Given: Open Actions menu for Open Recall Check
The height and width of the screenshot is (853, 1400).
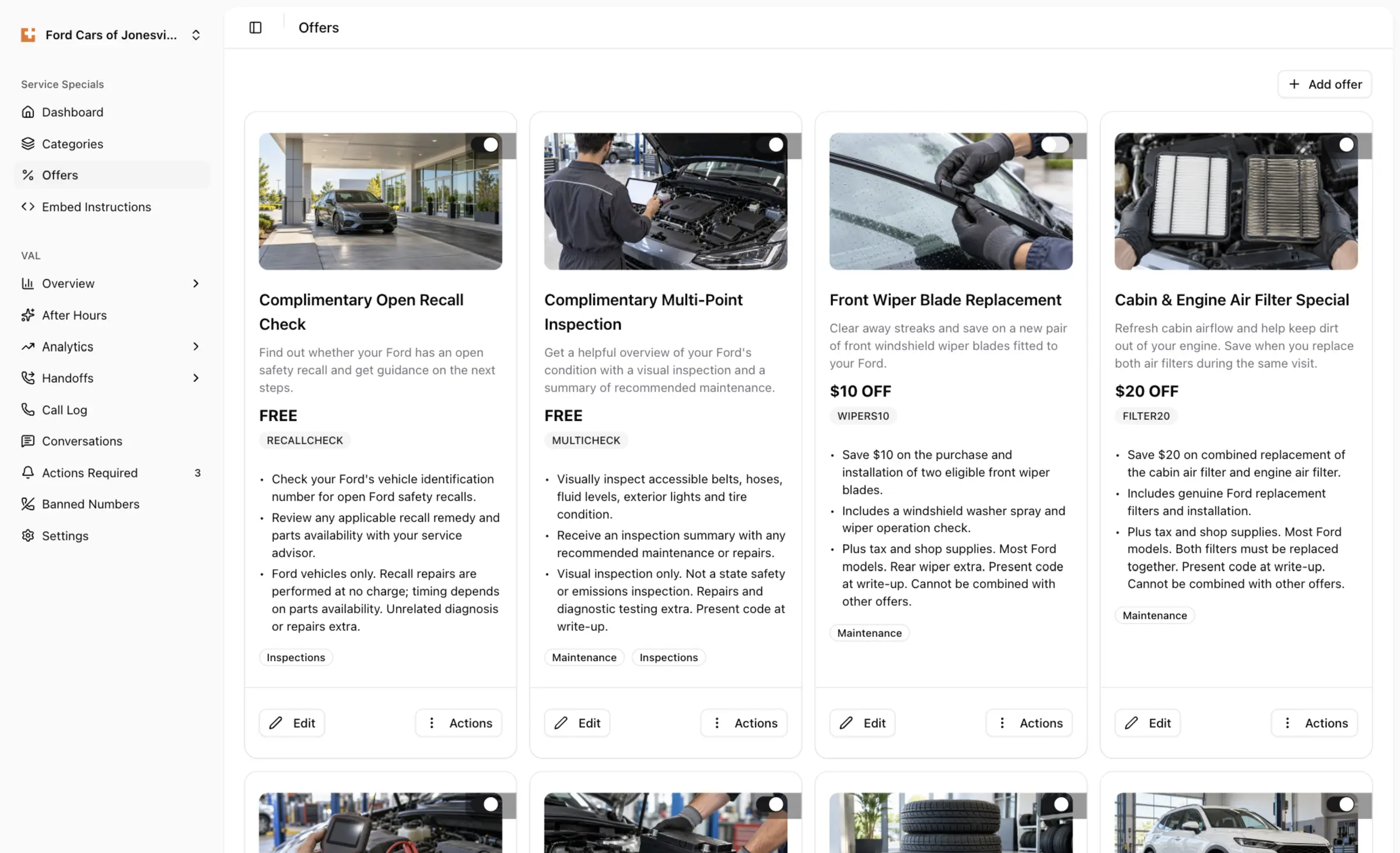Looking at the screenshot, I should click(x=459, y=723).
